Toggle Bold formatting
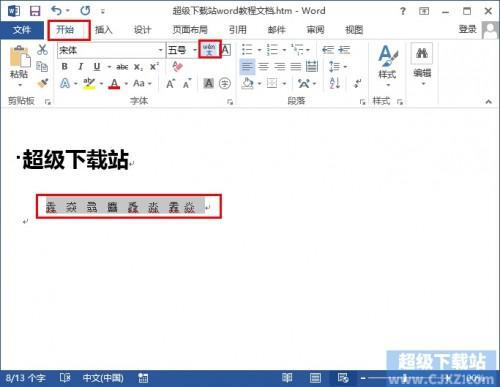 [x=65, y=67]
